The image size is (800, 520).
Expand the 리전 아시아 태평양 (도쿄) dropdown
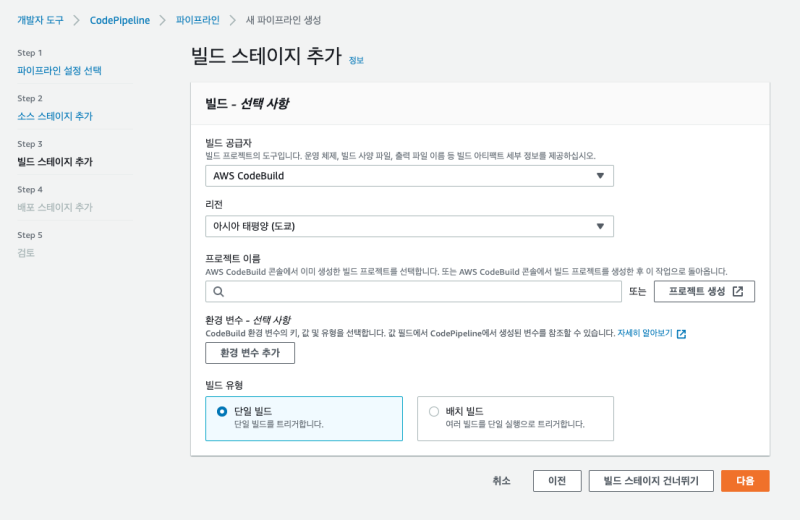coord(408,226)
